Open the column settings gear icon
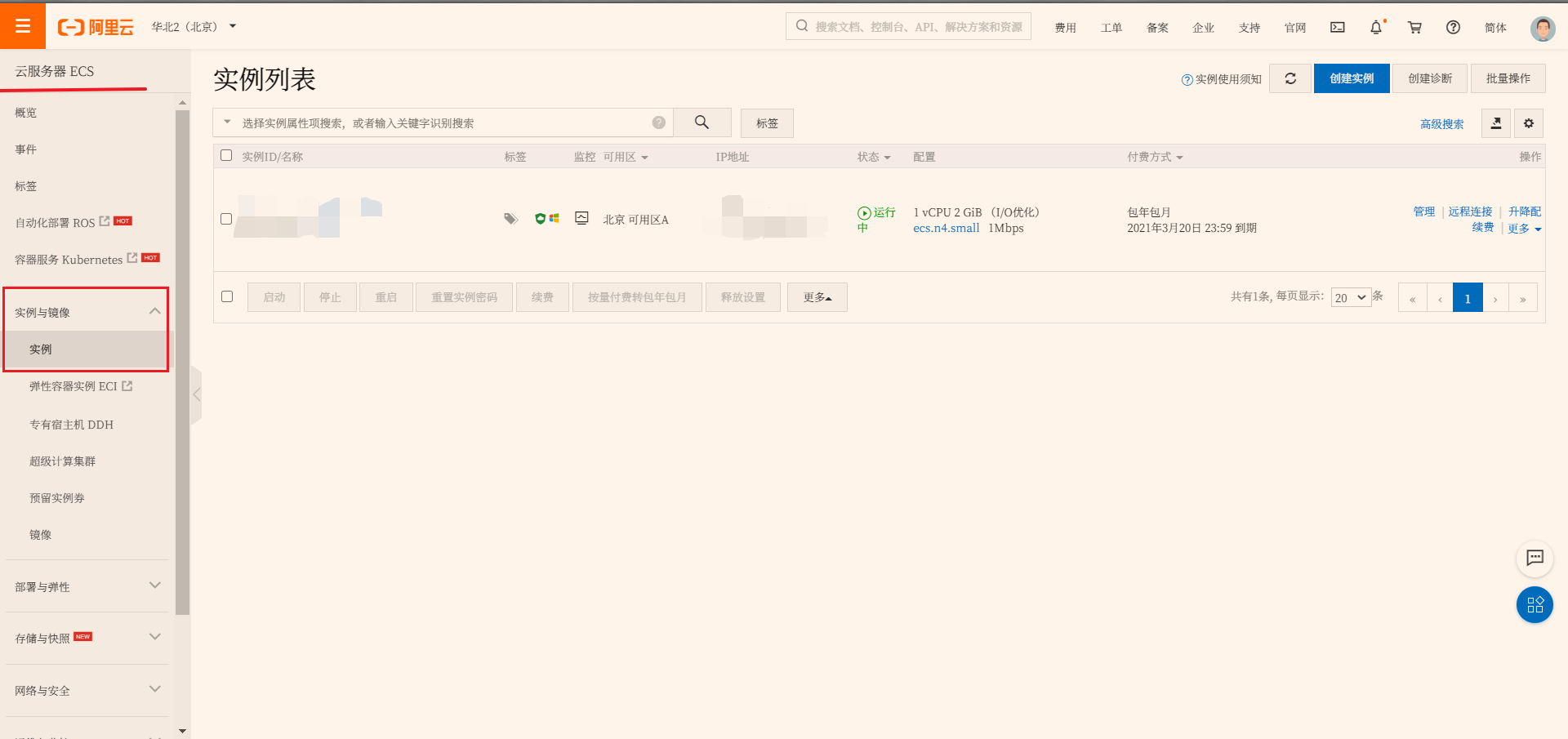This screenshot has width=1568, height=739. (x=1529, y=123)
